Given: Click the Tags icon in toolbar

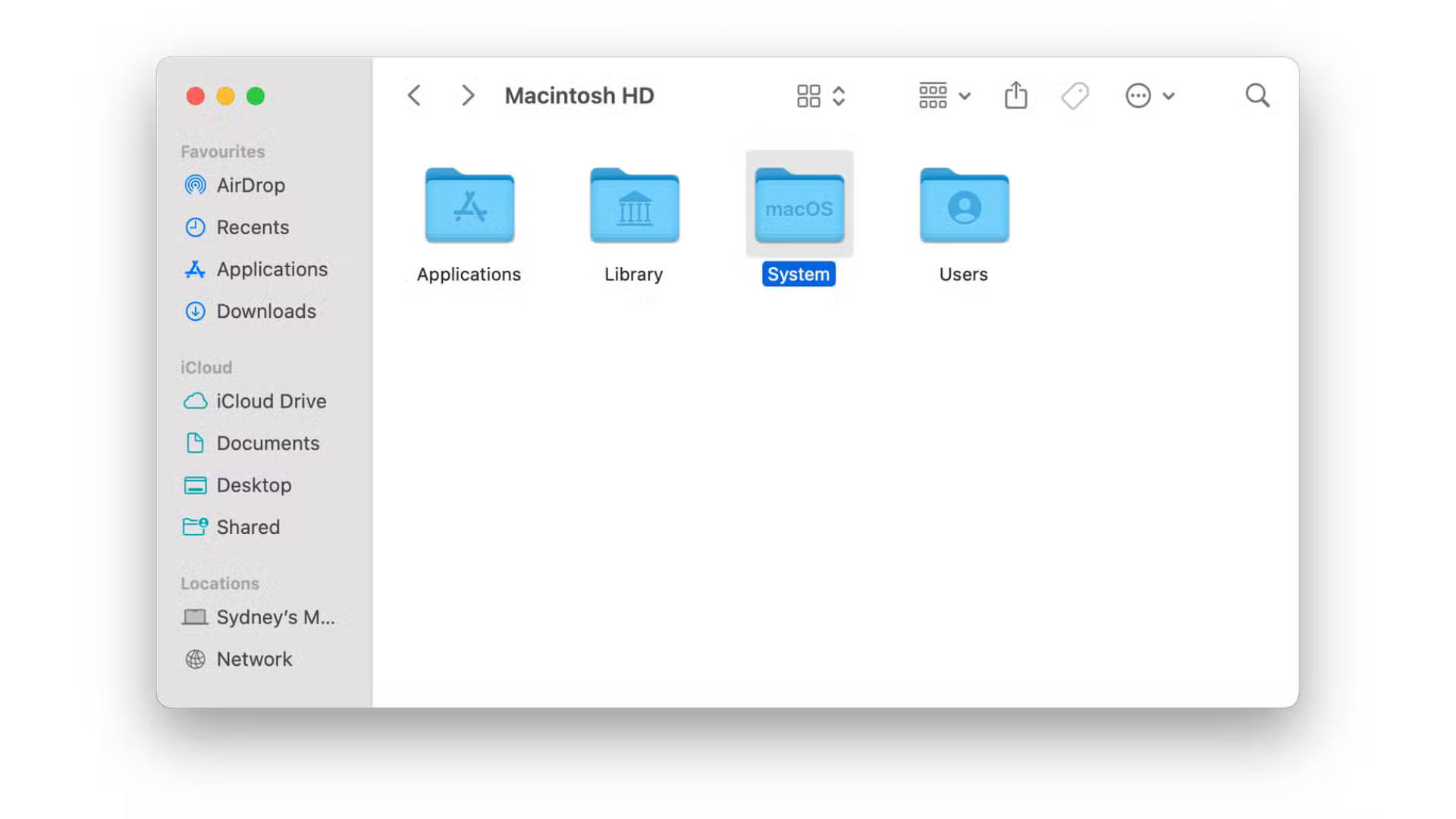Looking at the screenshot, I should pyautogui.click(x=1075, y=96).
